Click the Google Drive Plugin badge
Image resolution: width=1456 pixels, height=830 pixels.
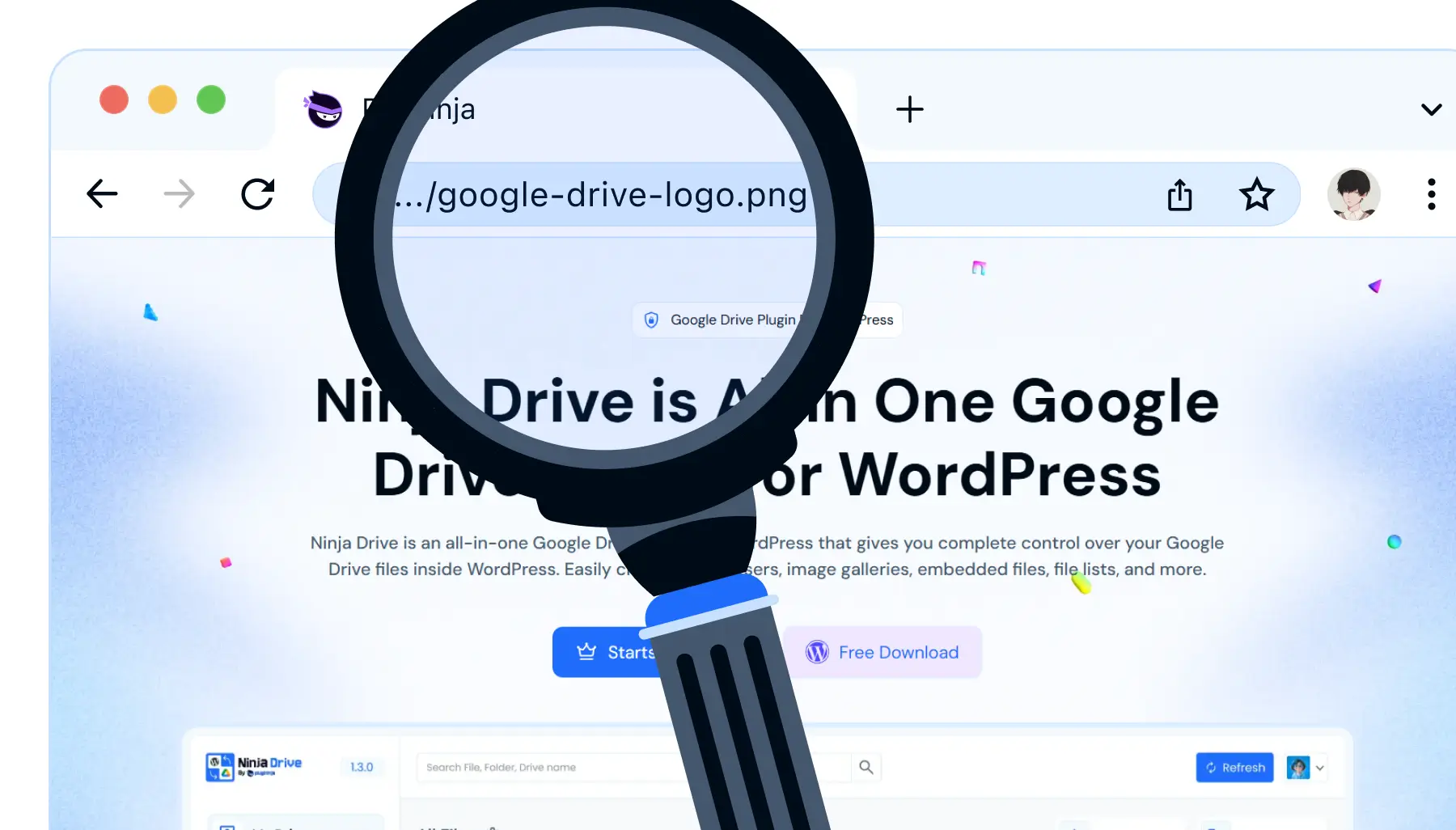[767, 320]
